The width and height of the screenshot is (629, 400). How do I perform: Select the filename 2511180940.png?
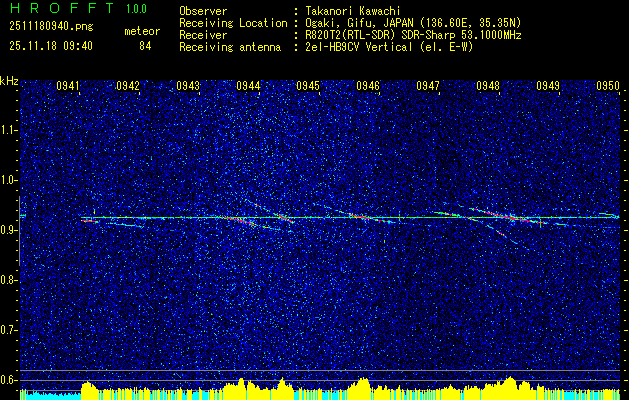coord(51,27)
